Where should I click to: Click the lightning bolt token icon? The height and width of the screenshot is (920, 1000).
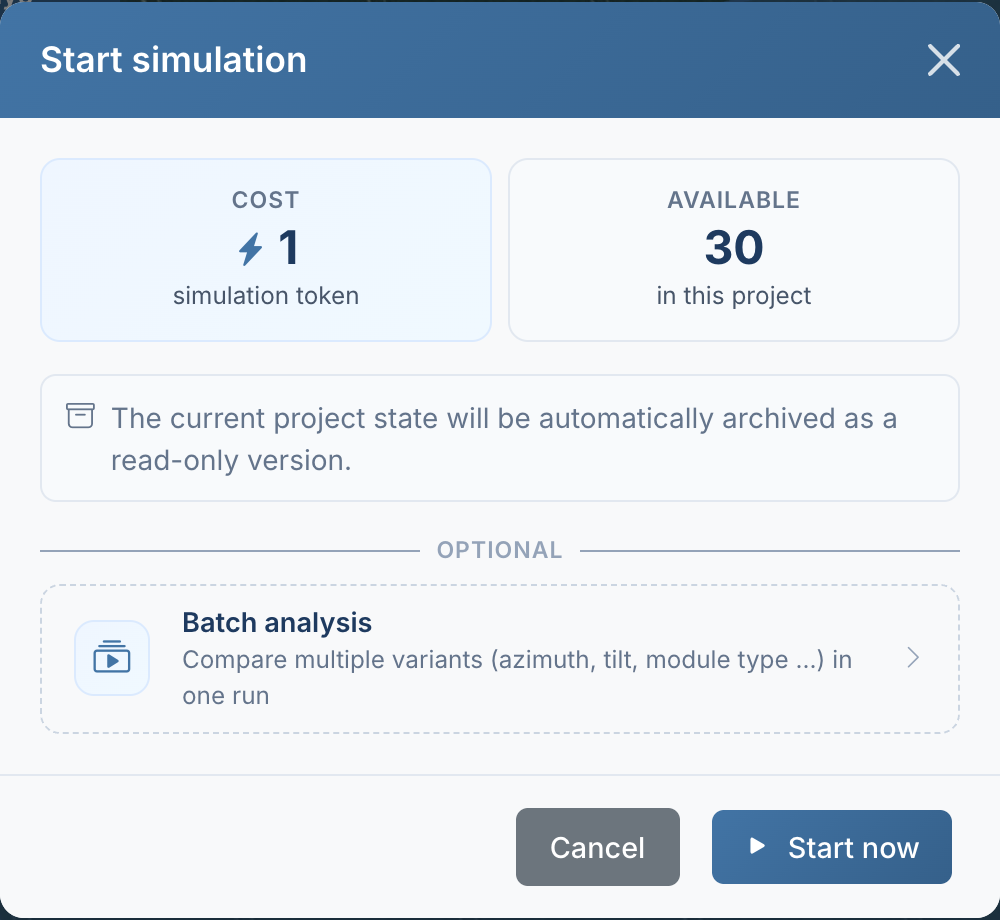251,249
